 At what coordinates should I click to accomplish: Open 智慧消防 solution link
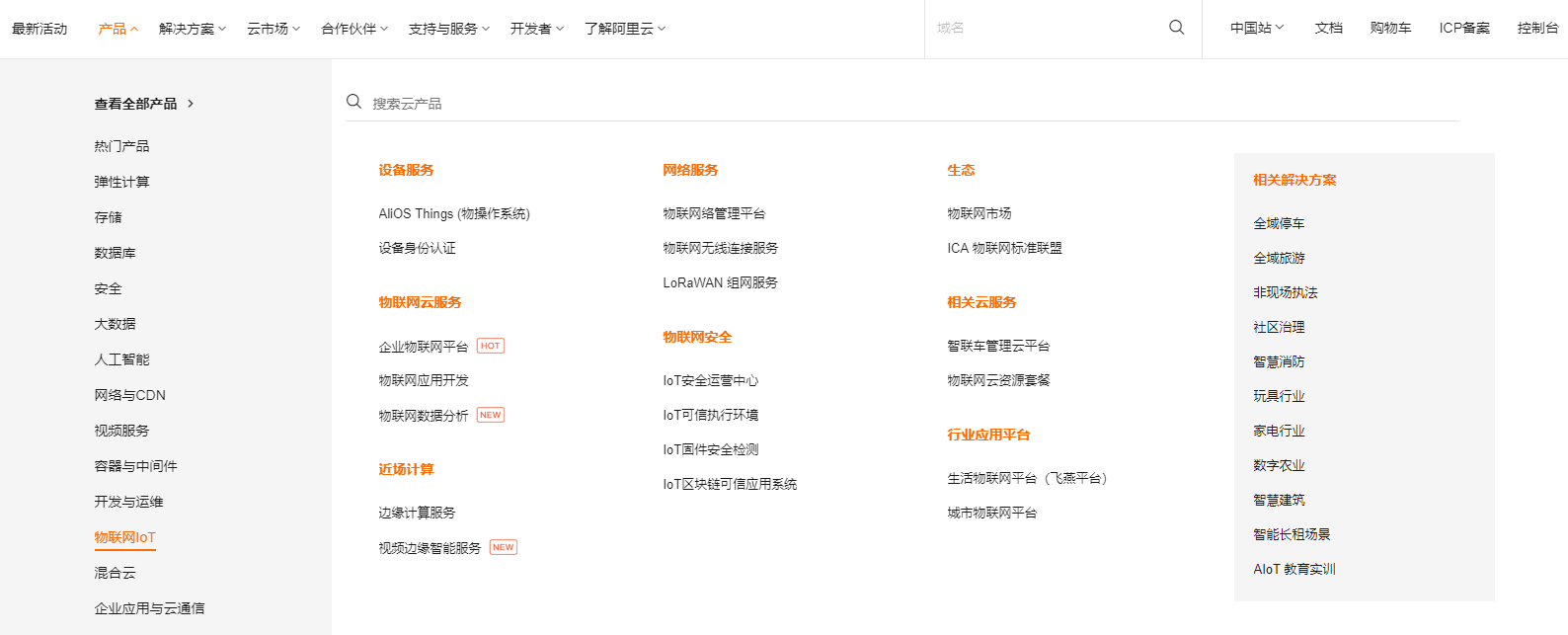tap(1280, 361)
